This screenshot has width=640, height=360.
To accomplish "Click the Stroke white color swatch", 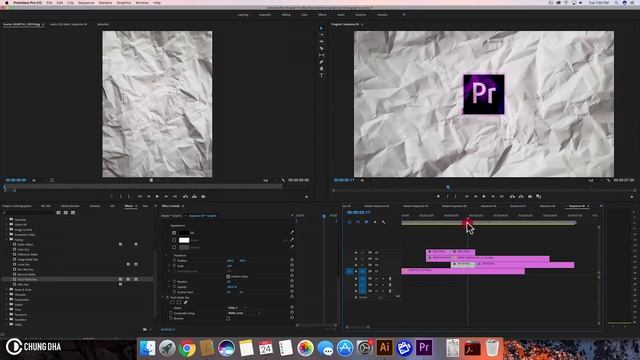I will click(x=184, y=240).
